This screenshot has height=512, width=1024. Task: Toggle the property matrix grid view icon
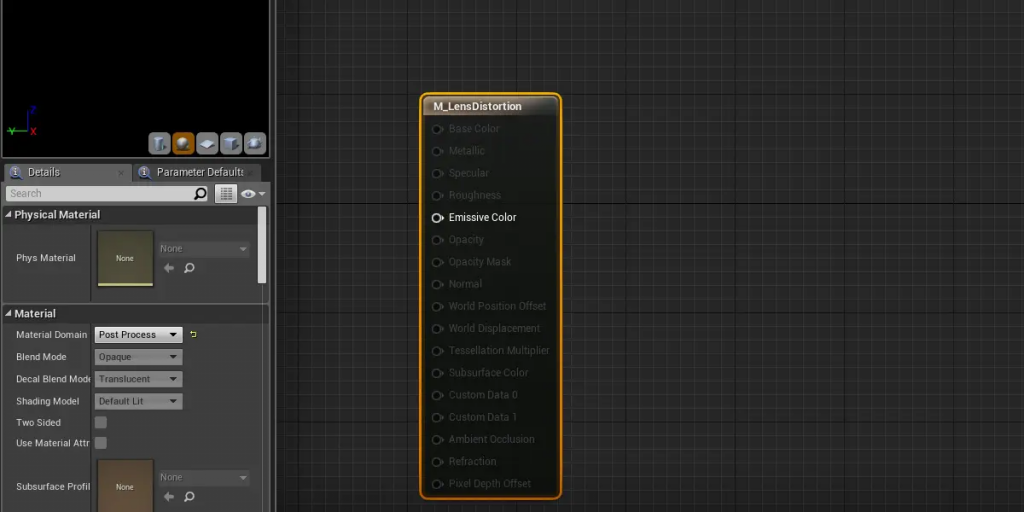226,194
